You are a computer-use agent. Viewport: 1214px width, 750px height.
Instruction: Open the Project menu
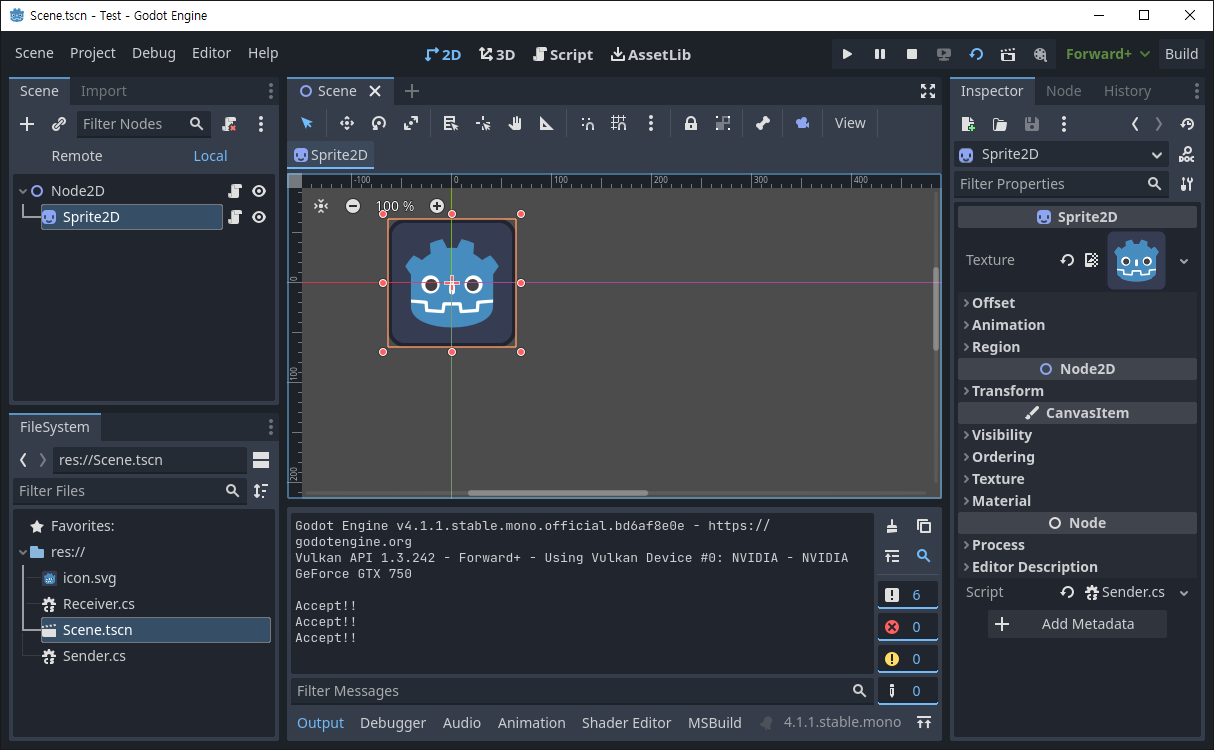click(93, 53)
